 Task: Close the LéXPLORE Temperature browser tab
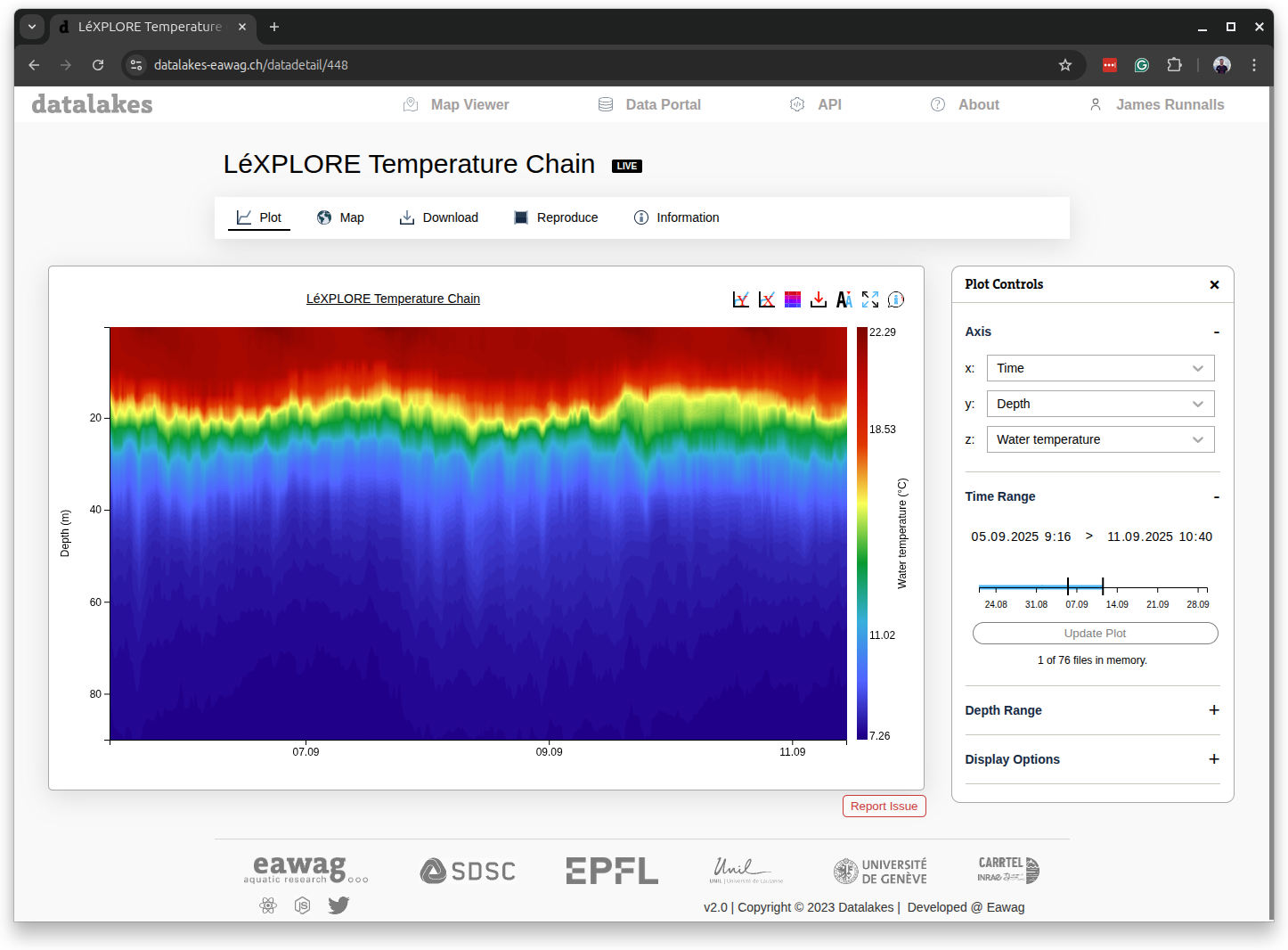click(x=242, y=27)
